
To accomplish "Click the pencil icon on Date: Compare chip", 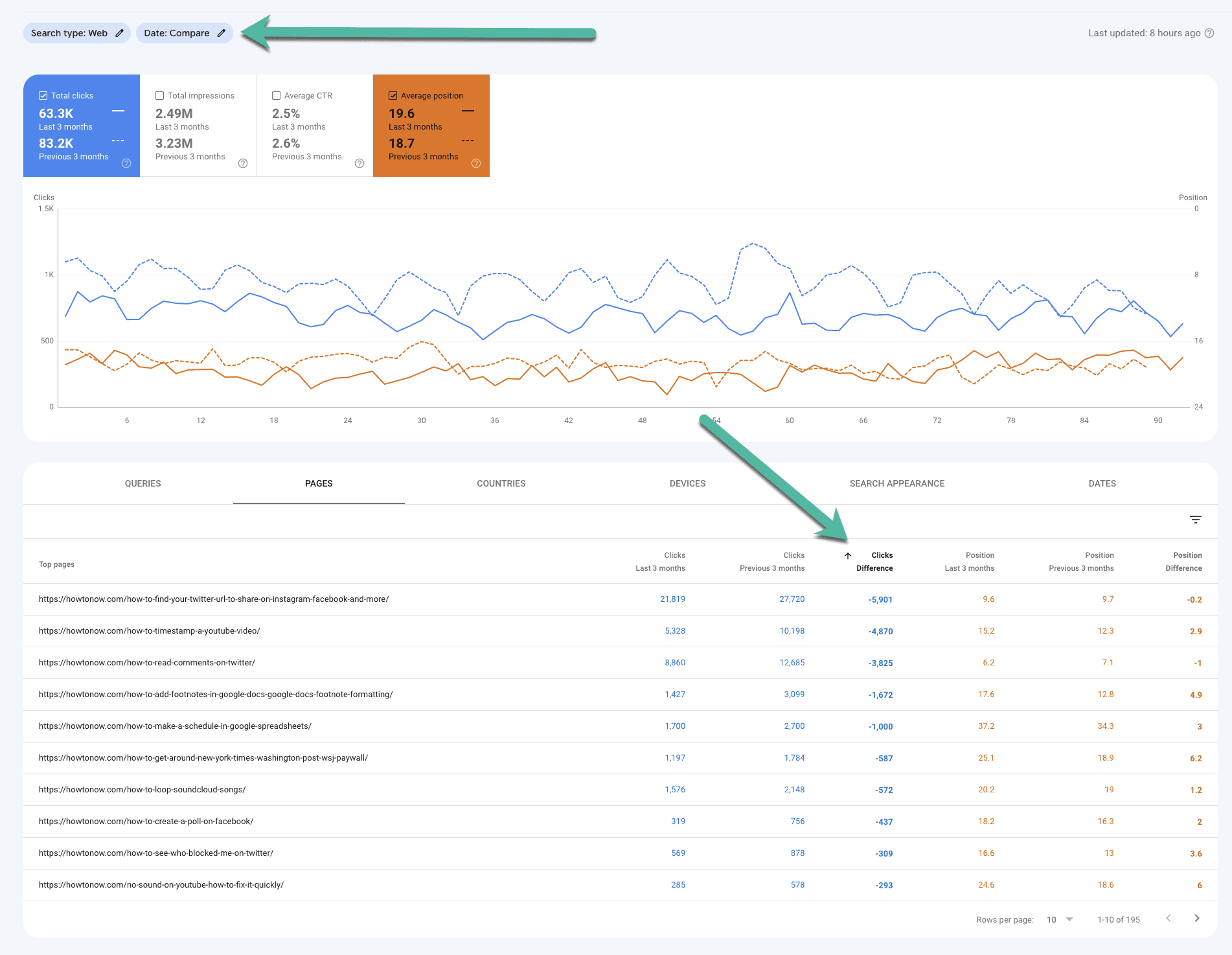I will [221, 33].
